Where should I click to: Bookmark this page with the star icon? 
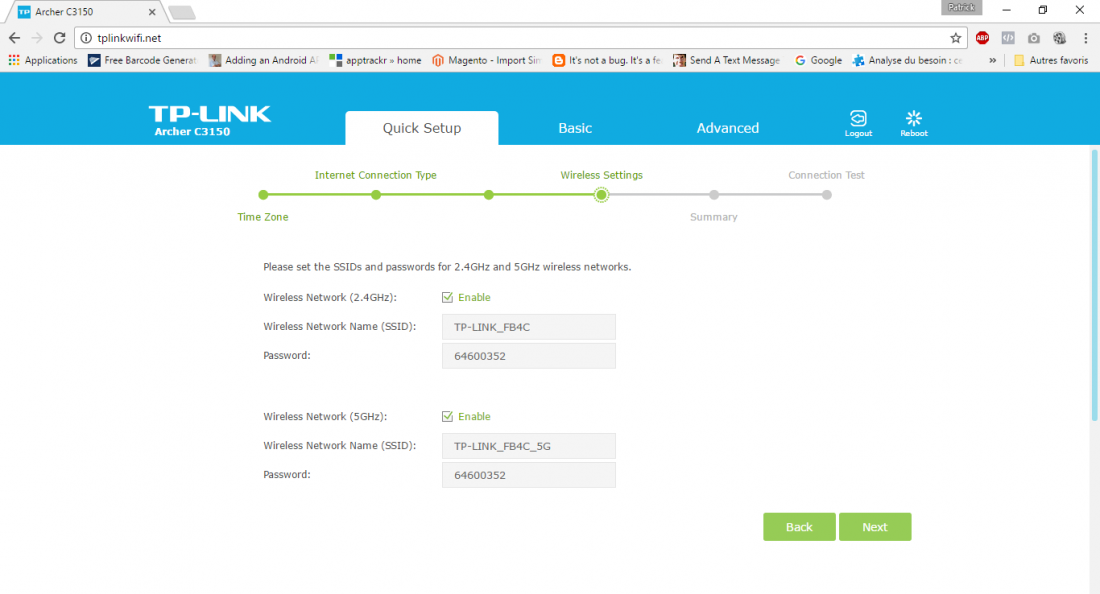coord(956,38)
